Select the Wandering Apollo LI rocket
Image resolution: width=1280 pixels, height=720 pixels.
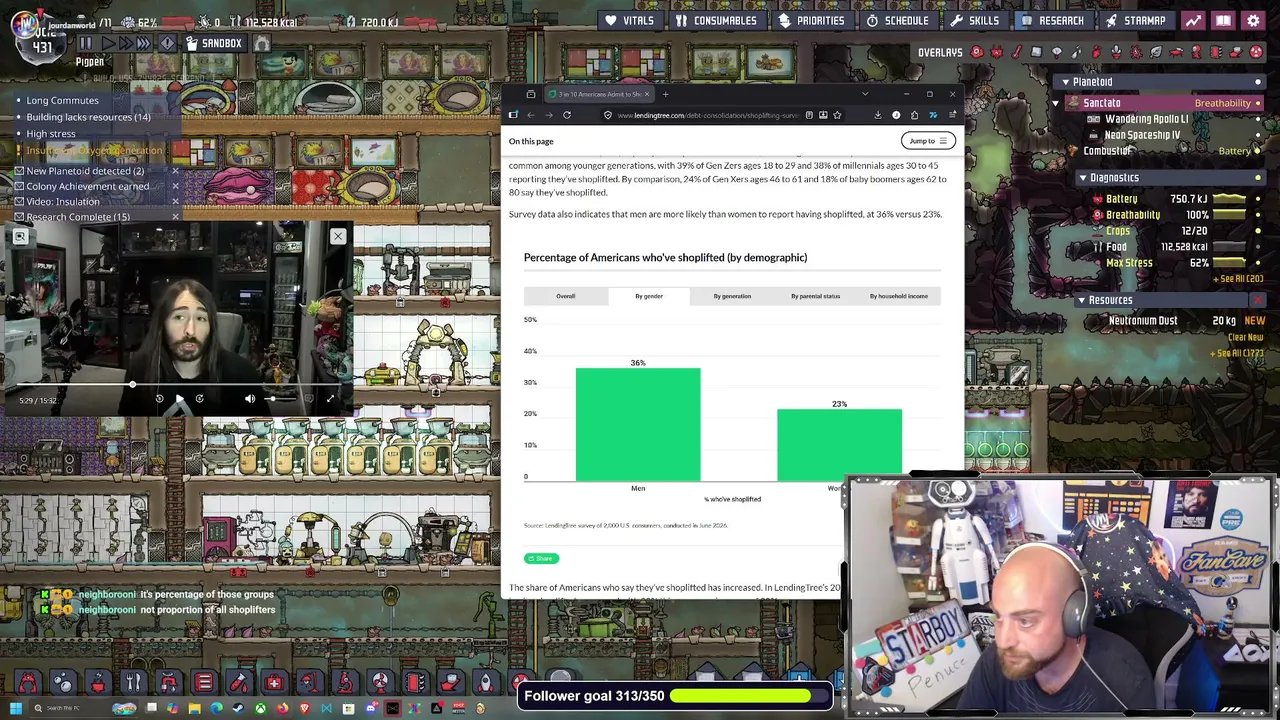[1146, 119]
